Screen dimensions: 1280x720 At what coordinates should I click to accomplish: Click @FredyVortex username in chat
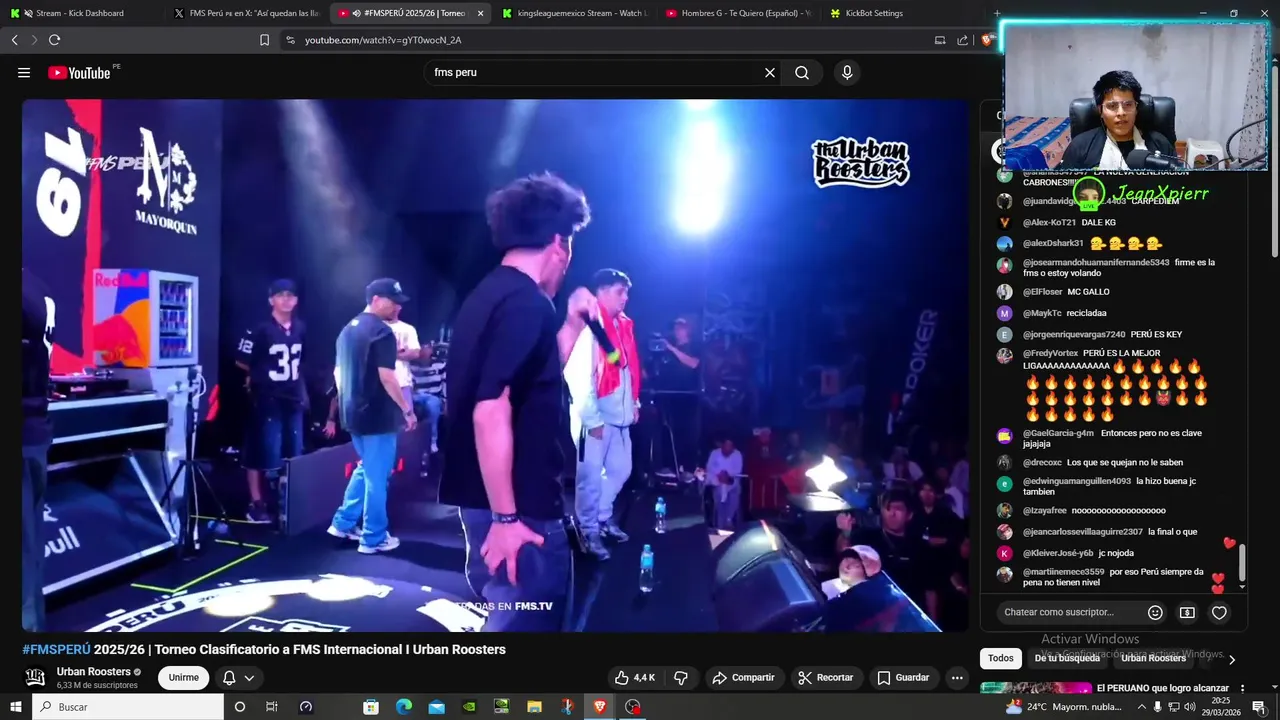[x=1050, y=353]
